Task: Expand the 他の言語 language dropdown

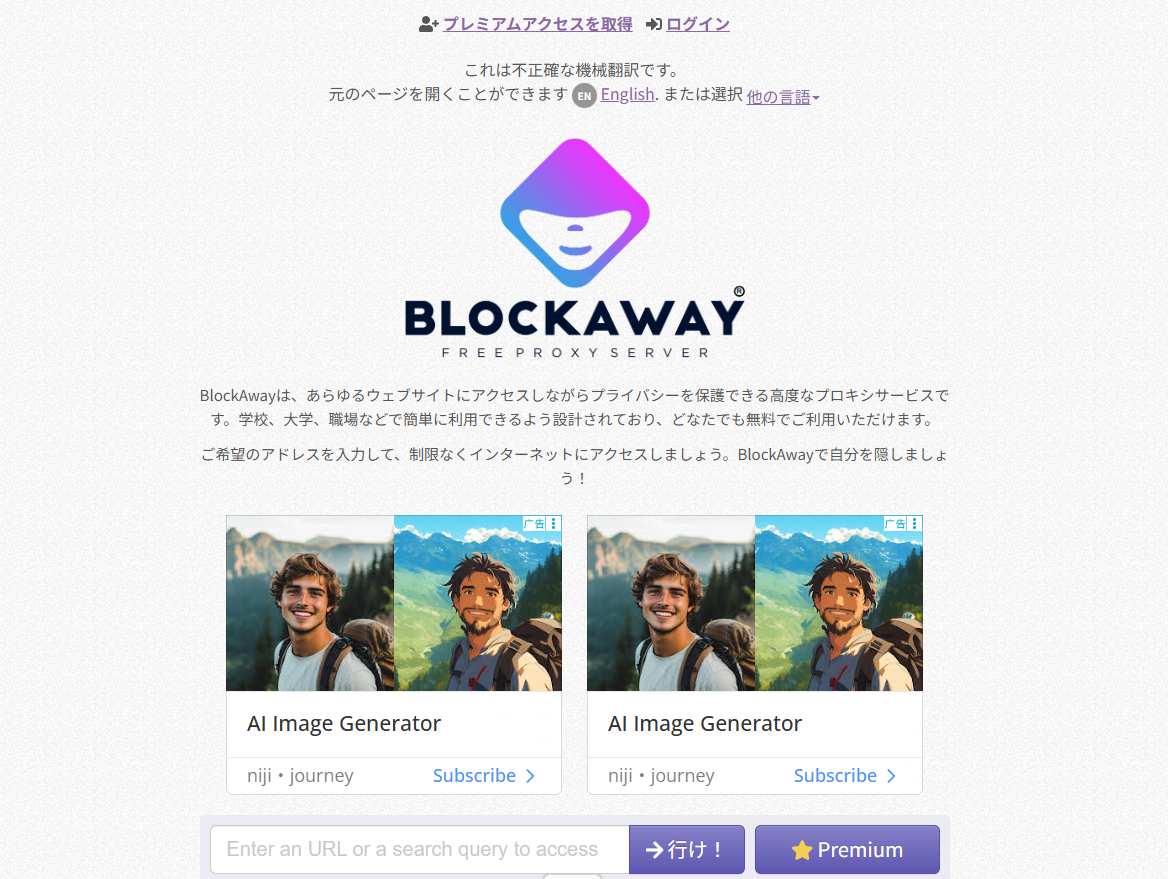Action: pyautogui.click(x=783, y=97)
